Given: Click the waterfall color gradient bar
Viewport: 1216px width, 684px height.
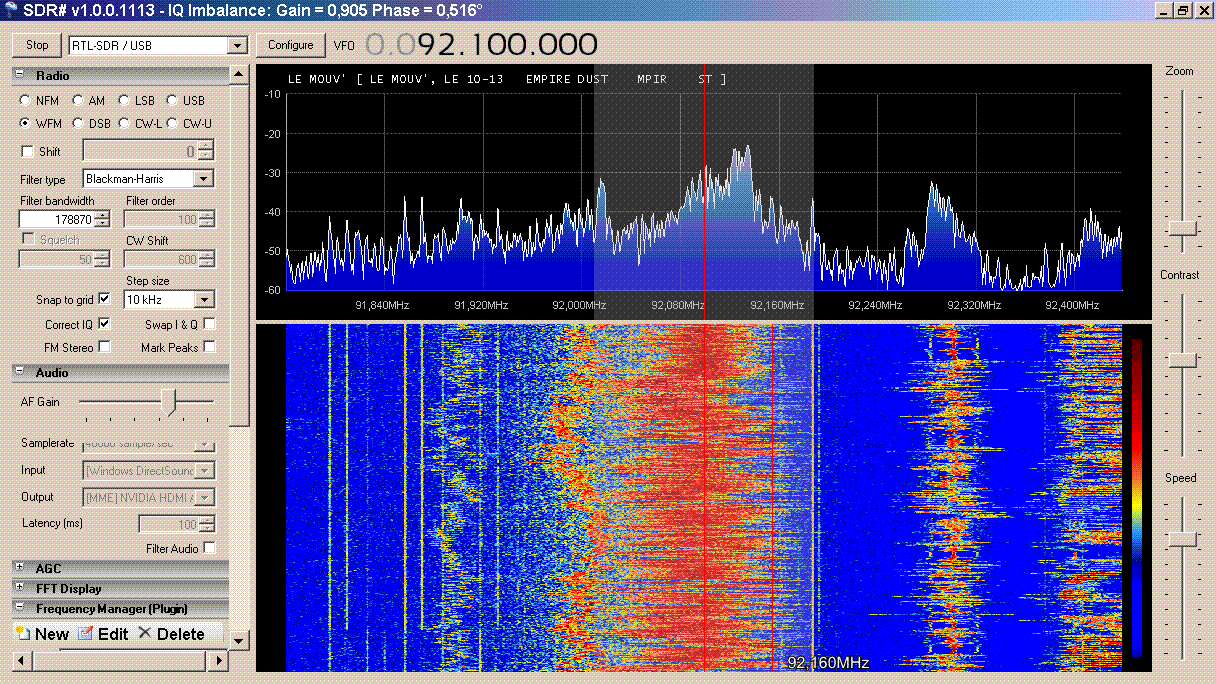Looking at the screenshot, I should click(1137, 498).
